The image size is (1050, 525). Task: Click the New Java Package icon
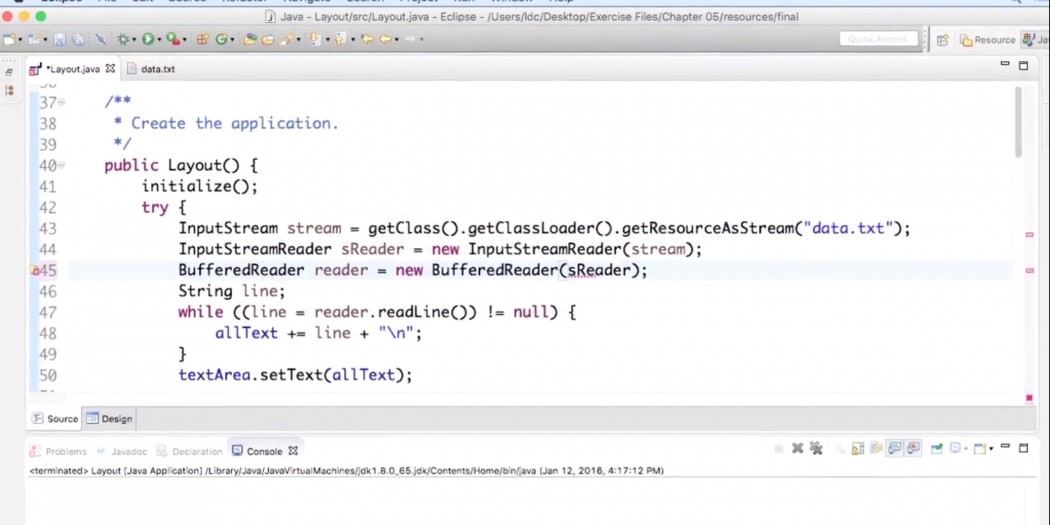click(202, 40)
